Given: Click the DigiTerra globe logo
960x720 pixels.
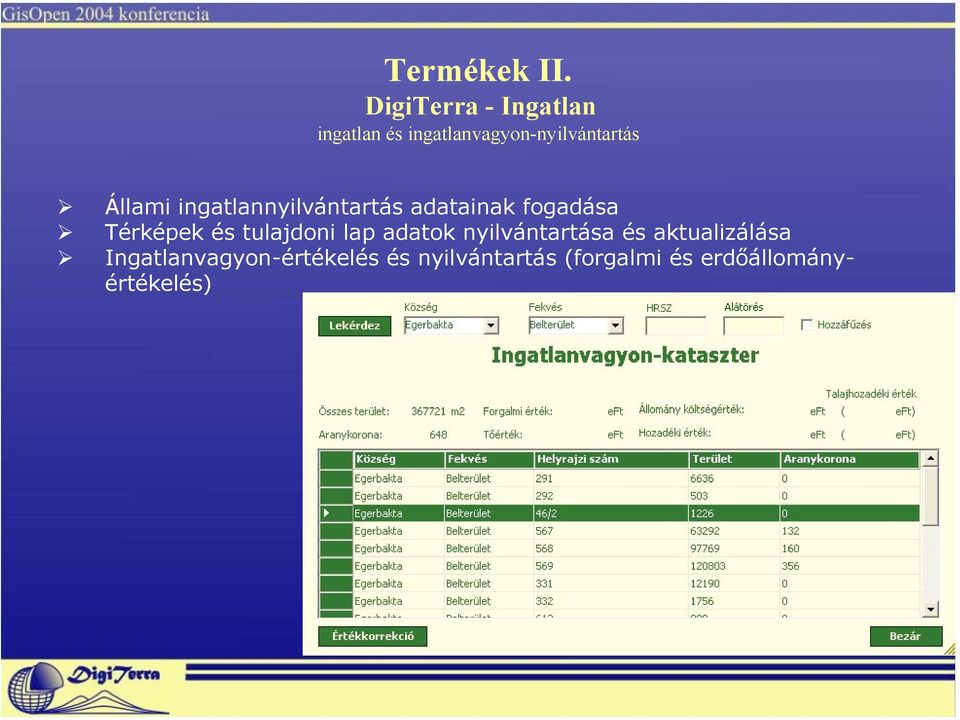Looking at the screenshot, I should [36, 688].
